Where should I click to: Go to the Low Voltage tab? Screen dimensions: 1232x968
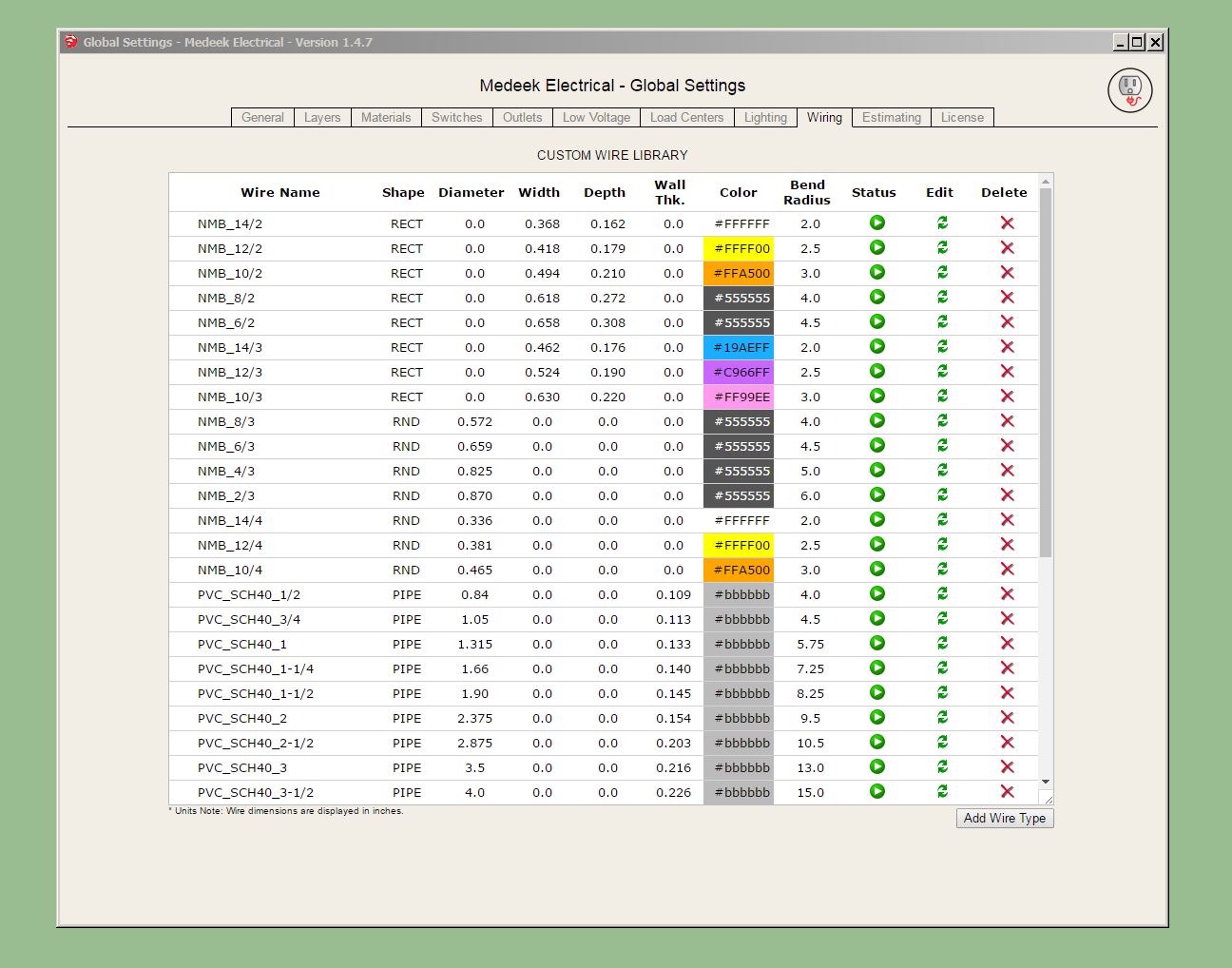[596, 117]
